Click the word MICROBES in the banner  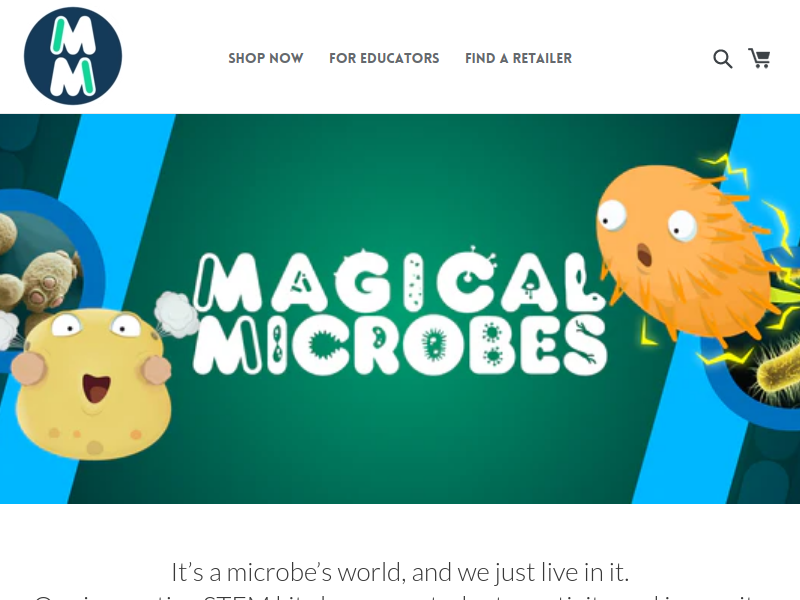click(399, 344)
